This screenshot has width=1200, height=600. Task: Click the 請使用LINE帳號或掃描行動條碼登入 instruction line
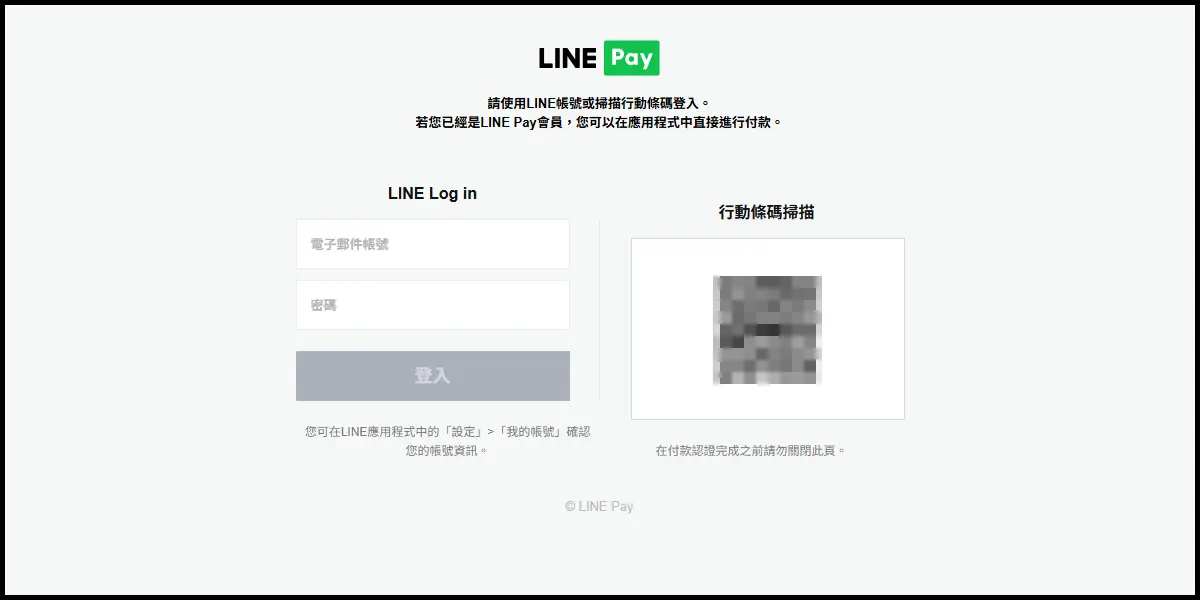point(599,103)
